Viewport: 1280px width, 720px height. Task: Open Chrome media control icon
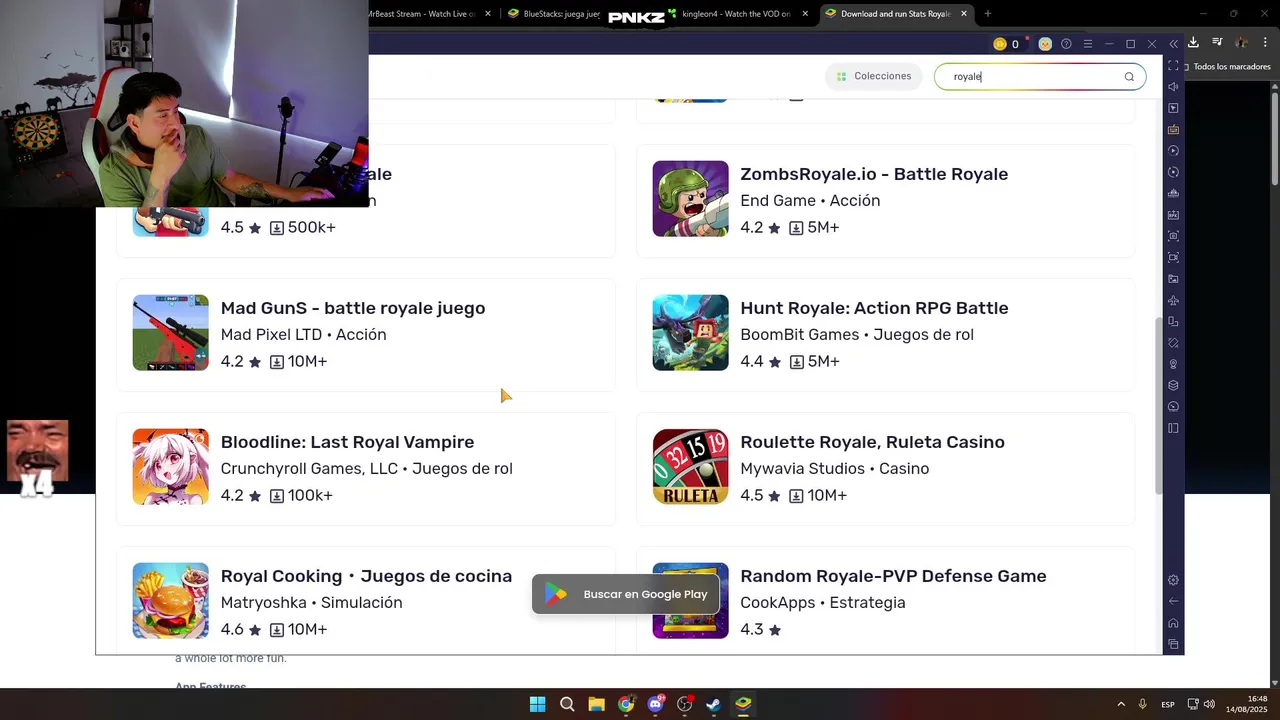1217,42
